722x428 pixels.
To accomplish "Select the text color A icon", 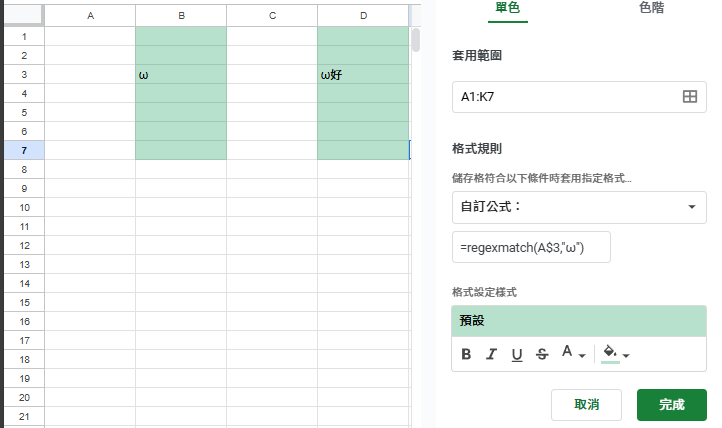I will [x=567, y=352].
